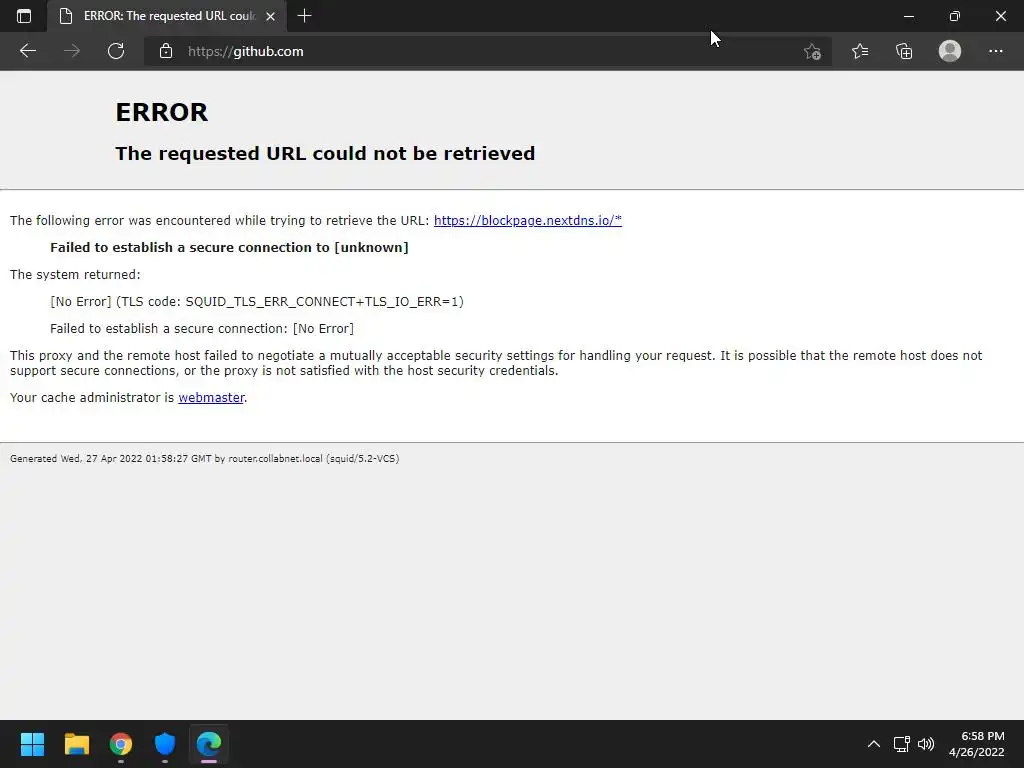Open File Explorer from taskbar
This screenshot has width=1024, height=768.
tap(76, 744)
